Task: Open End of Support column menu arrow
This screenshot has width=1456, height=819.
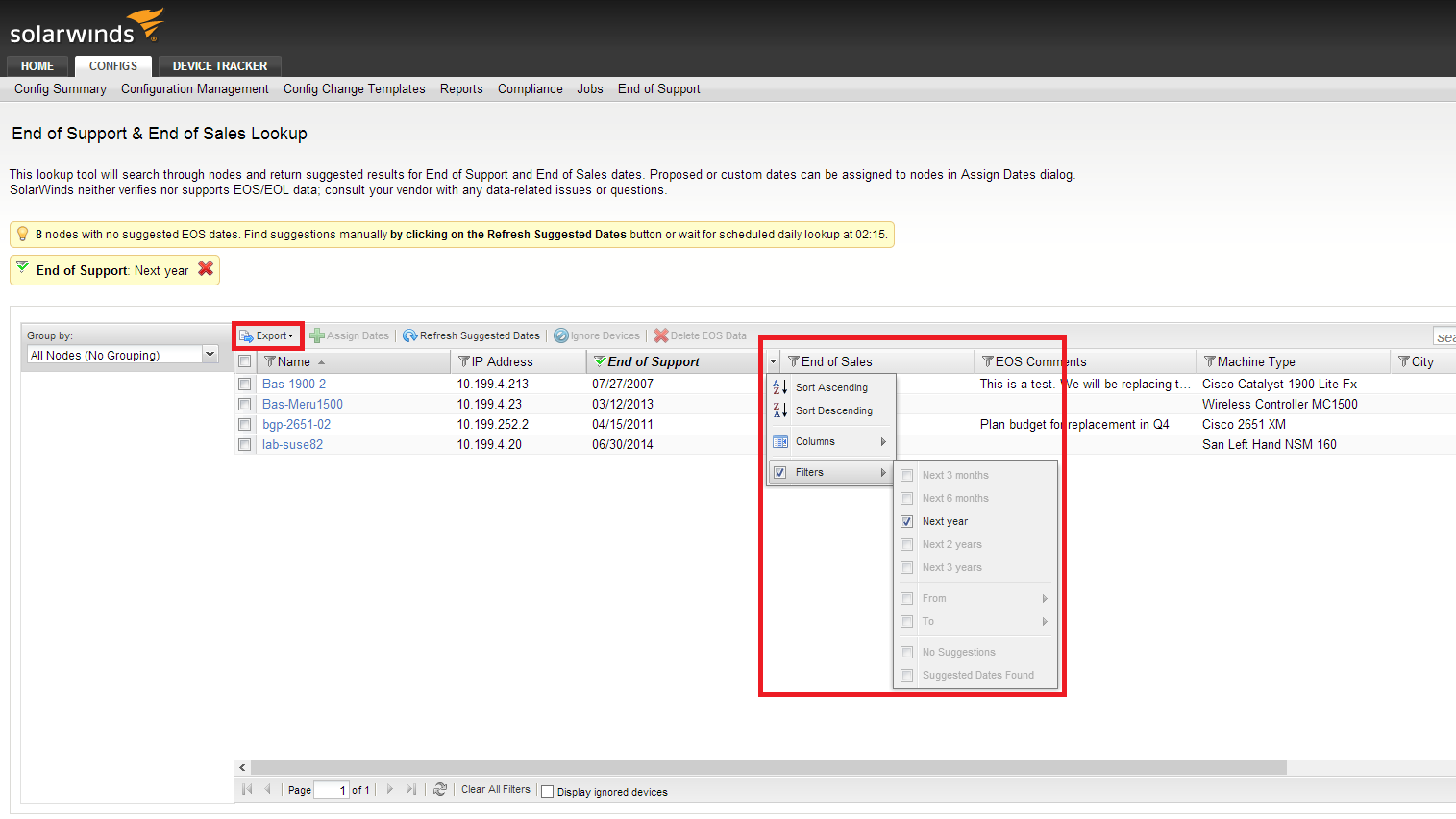Action: coord(773,361)
